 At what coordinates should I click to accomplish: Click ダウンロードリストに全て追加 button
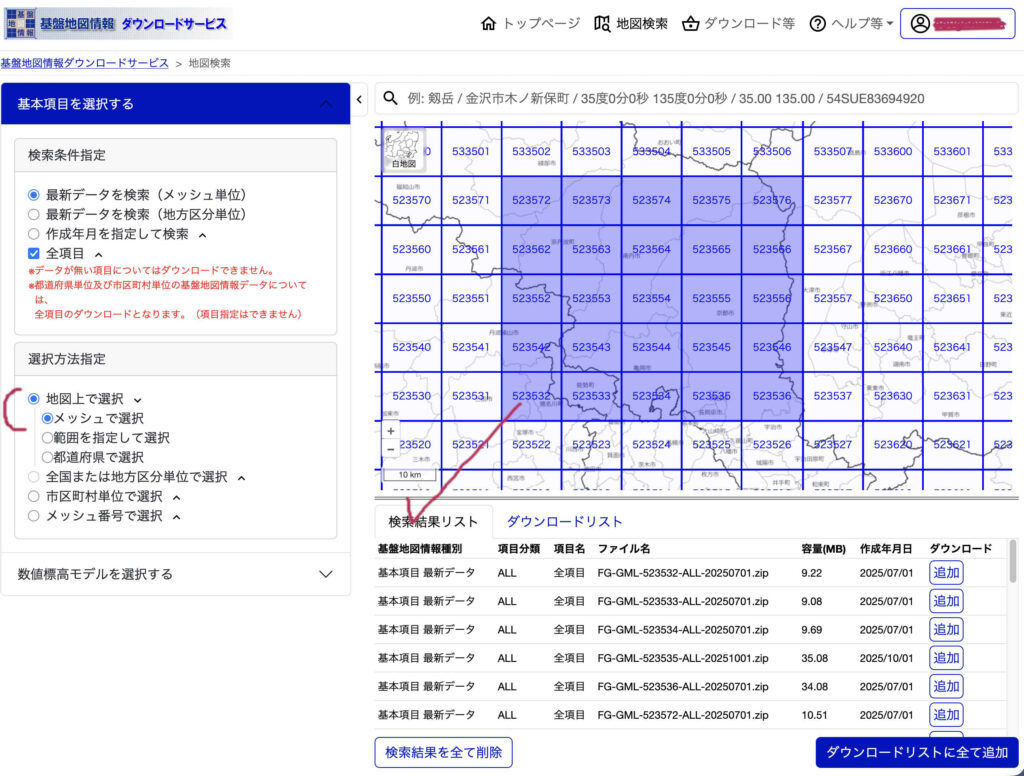click(916, 752)
